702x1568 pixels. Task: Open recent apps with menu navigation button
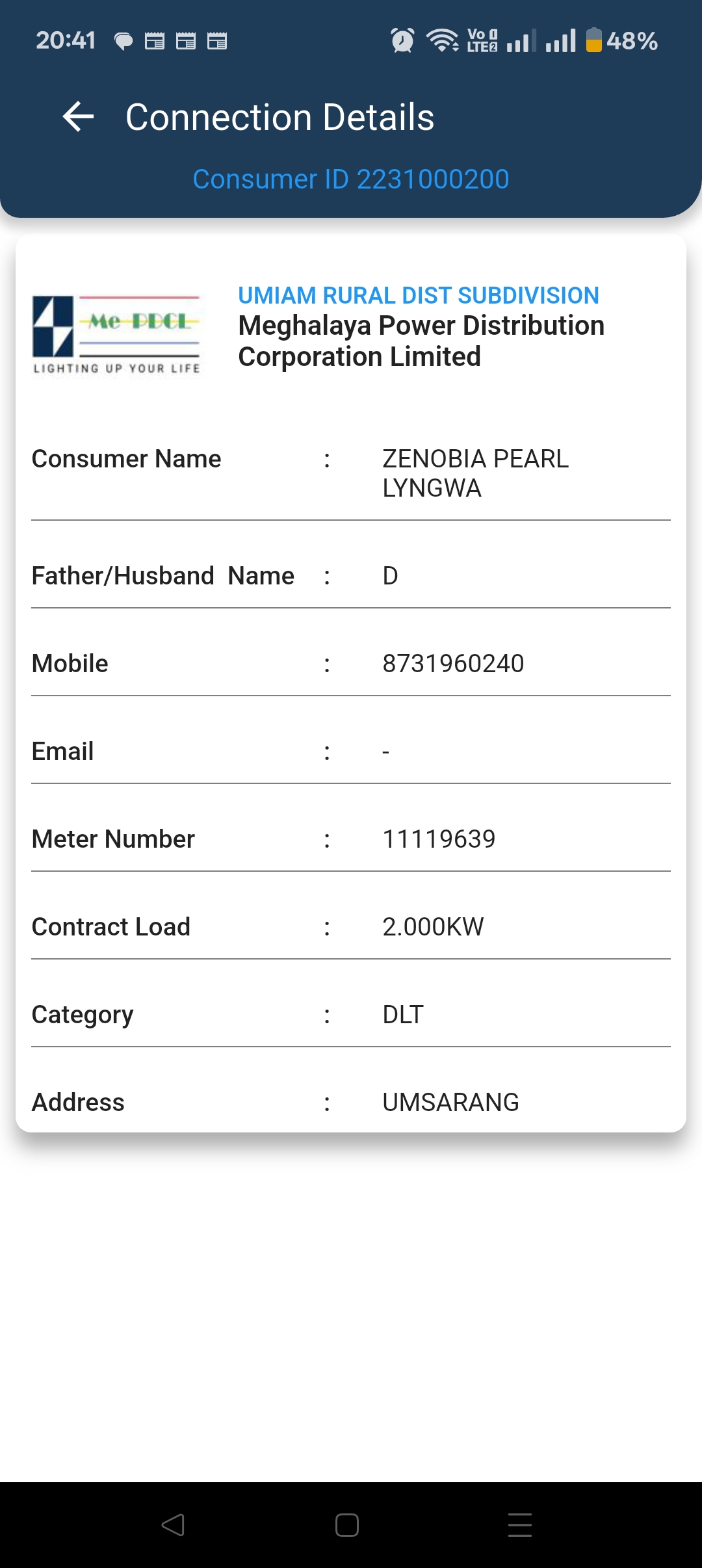519,1524
